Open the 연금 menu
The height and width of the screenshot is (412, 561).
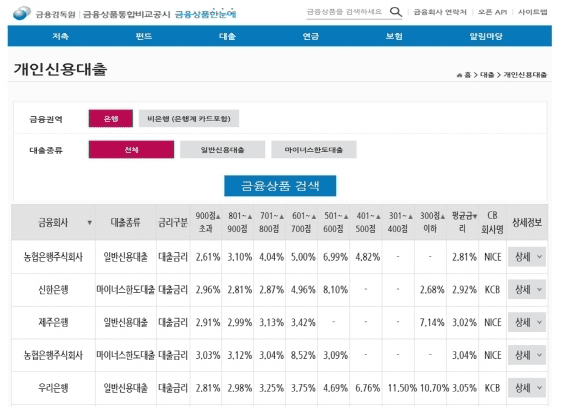coord(311,36)
